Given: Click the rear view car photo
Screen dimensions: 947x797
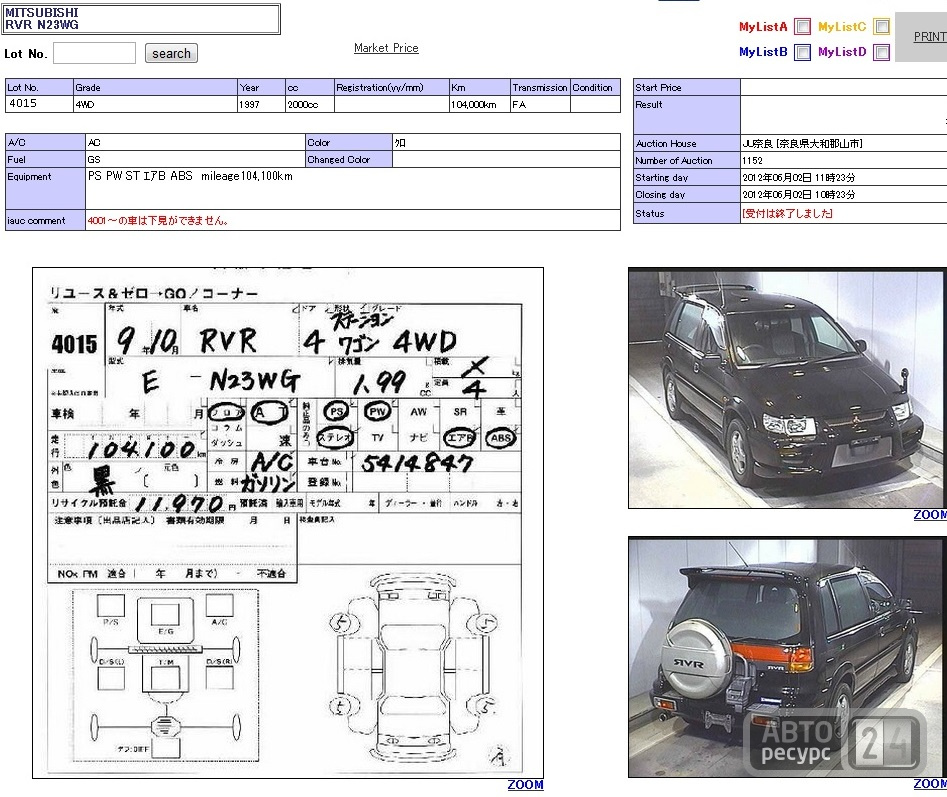Looking at the screenshot, I should coord(788,657).
